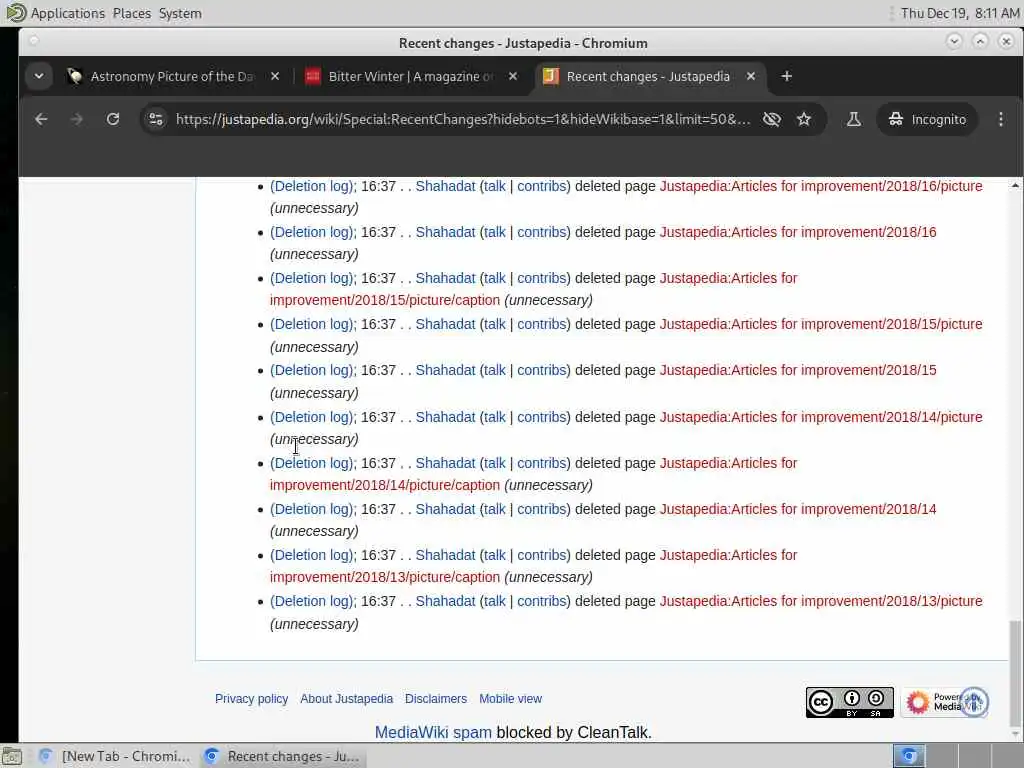Go back using the browser back arrow
Viewport: 1024px width, 768px height.
pos(41,119)
